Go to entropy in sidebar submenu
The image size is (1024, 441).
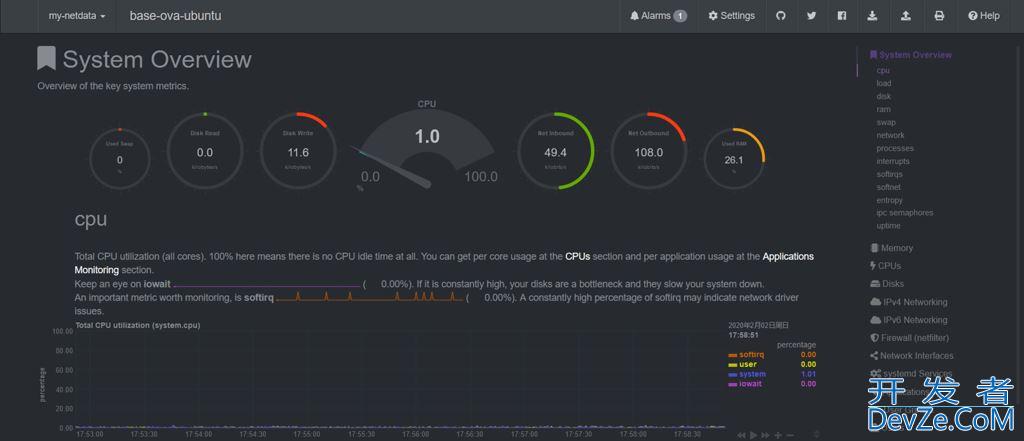click(x=889, y=200)
